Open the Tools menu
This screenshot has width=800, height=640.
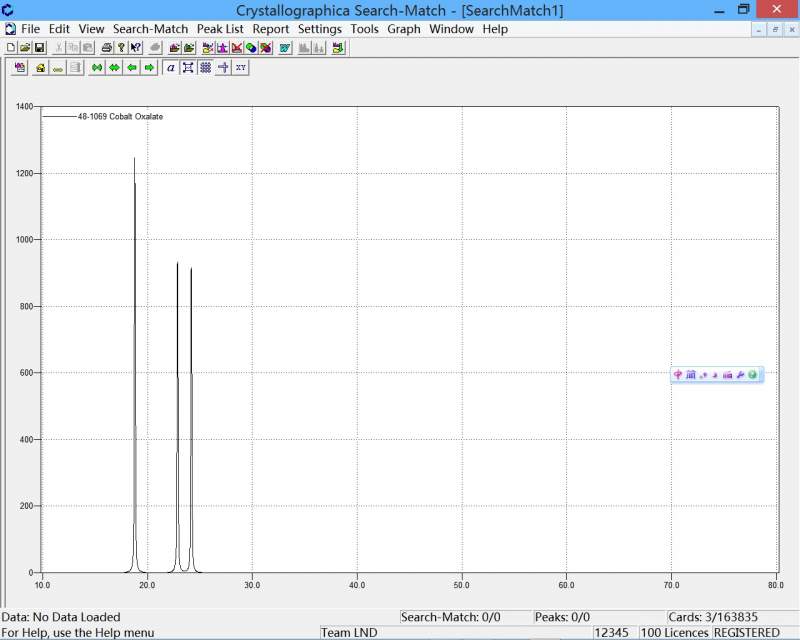pyautogui.click(x=364, y=29)
